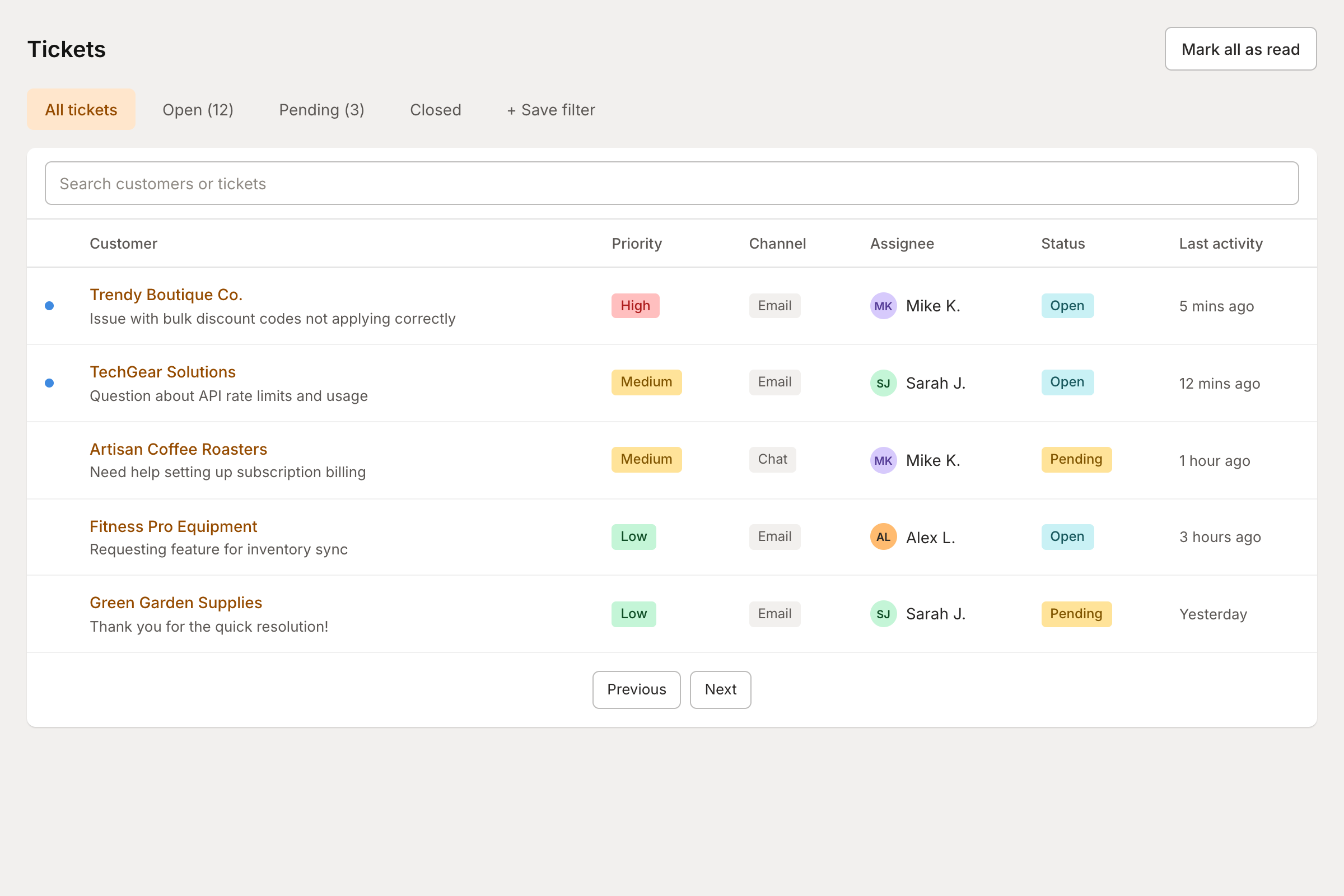Click Sarah J.'s SJ avatar in TechGear row
Screen dimensions: 1344x896
tap(883, 383)
